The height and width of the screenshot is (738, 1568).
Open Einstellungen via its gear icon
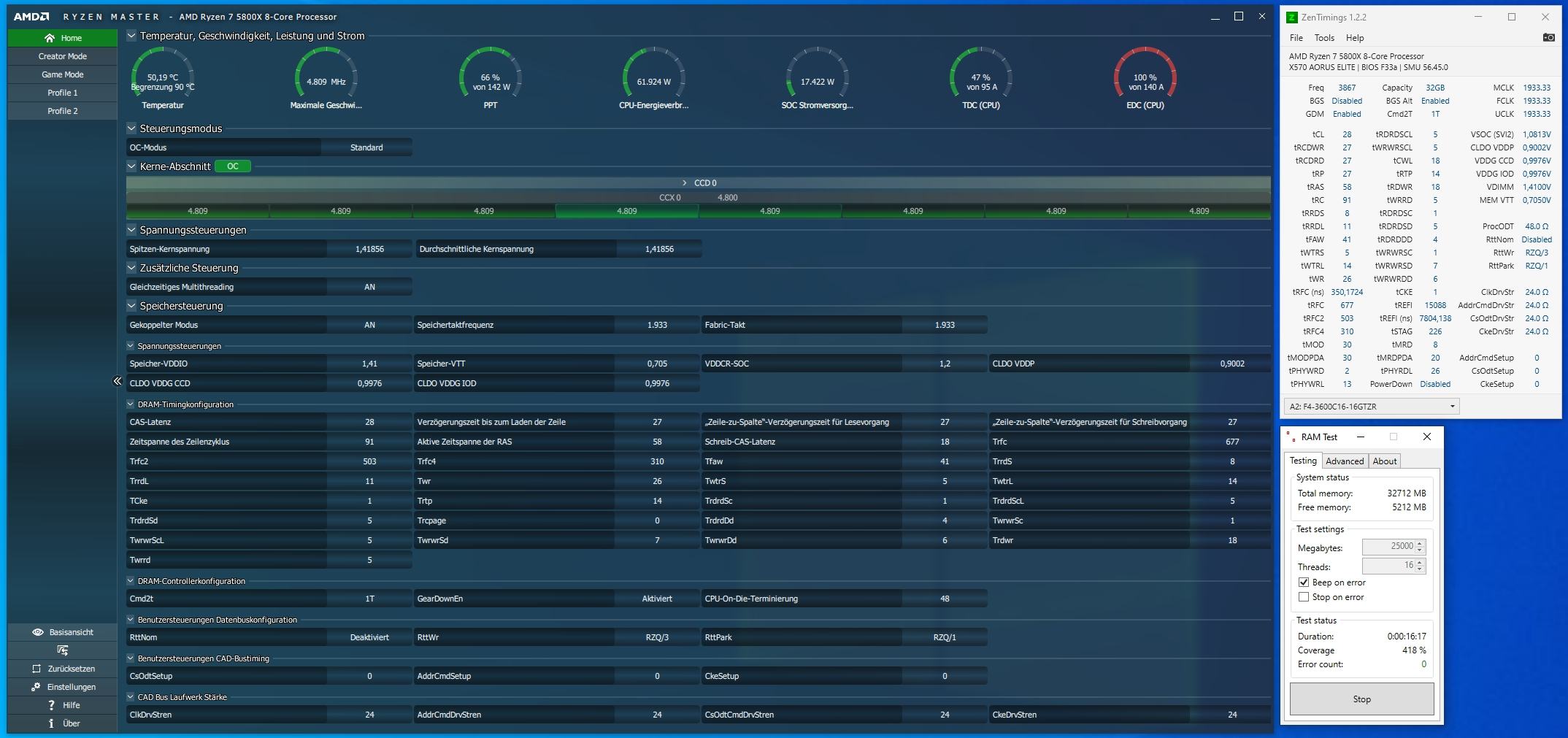(x=36, y=687)
